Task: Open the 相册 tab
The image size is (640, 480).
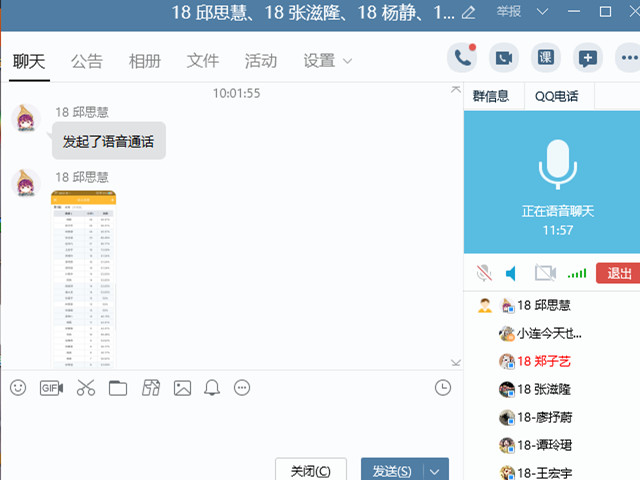Action: [145, 61]
